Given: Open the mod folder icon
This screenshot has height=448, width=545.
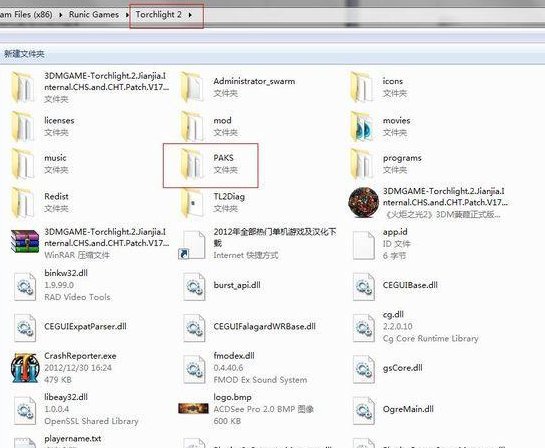Looking at the screenshot, I should click(192, 126).
